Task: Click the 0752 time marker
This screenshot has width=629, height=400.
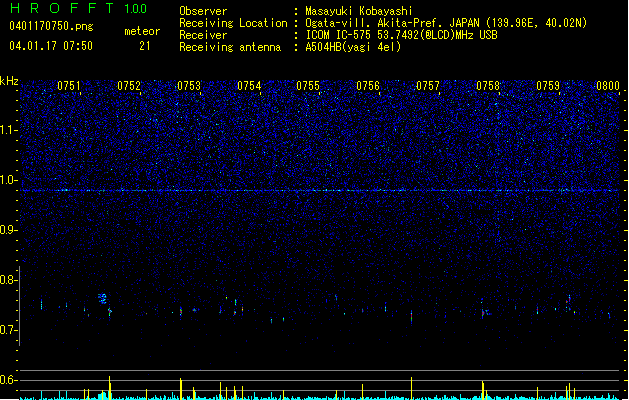Action: [129, 86]
